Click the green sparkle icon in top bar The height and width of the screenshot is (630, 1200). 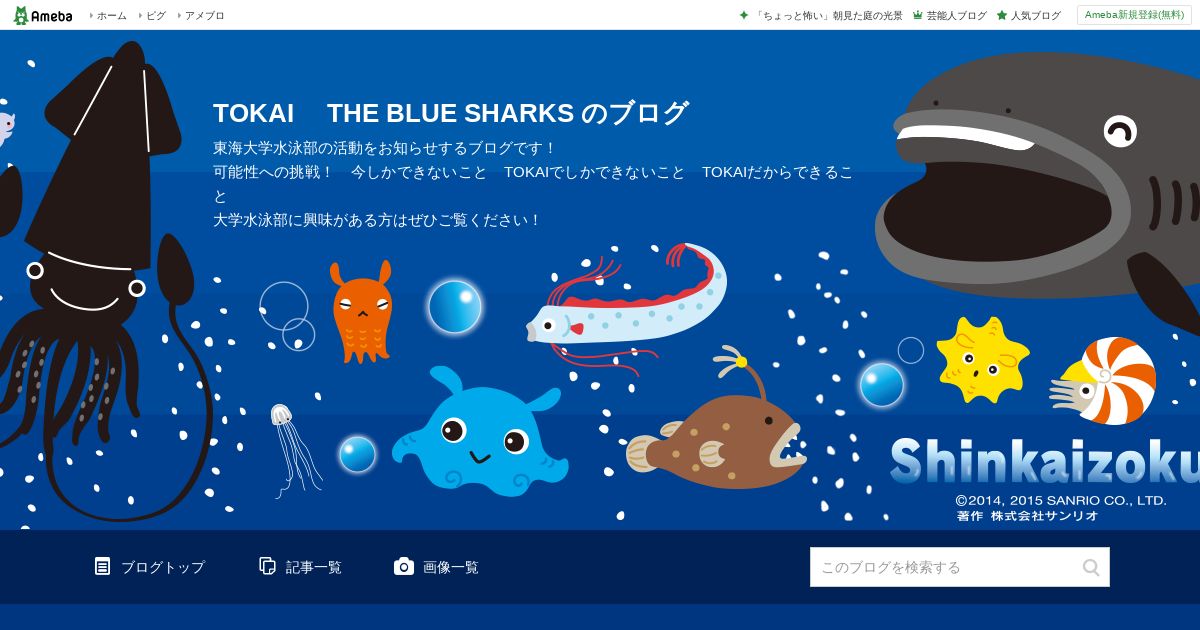coord(744,15)
